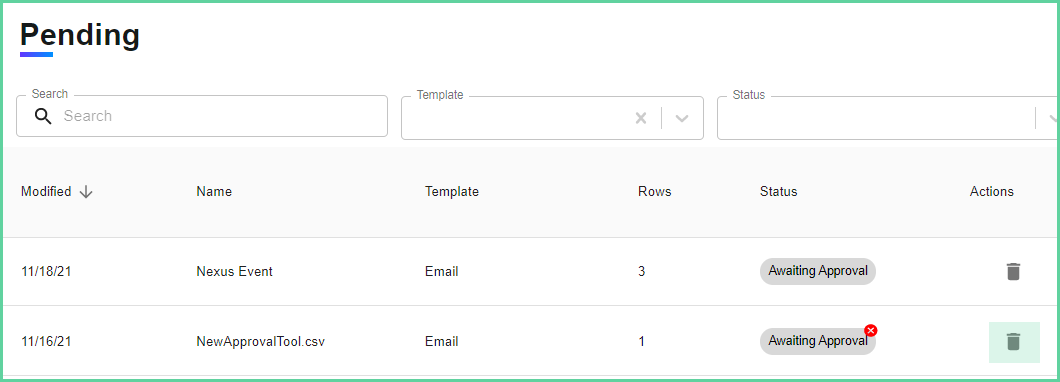Toggle sort direction arrow beside Modified

[86, 192]
